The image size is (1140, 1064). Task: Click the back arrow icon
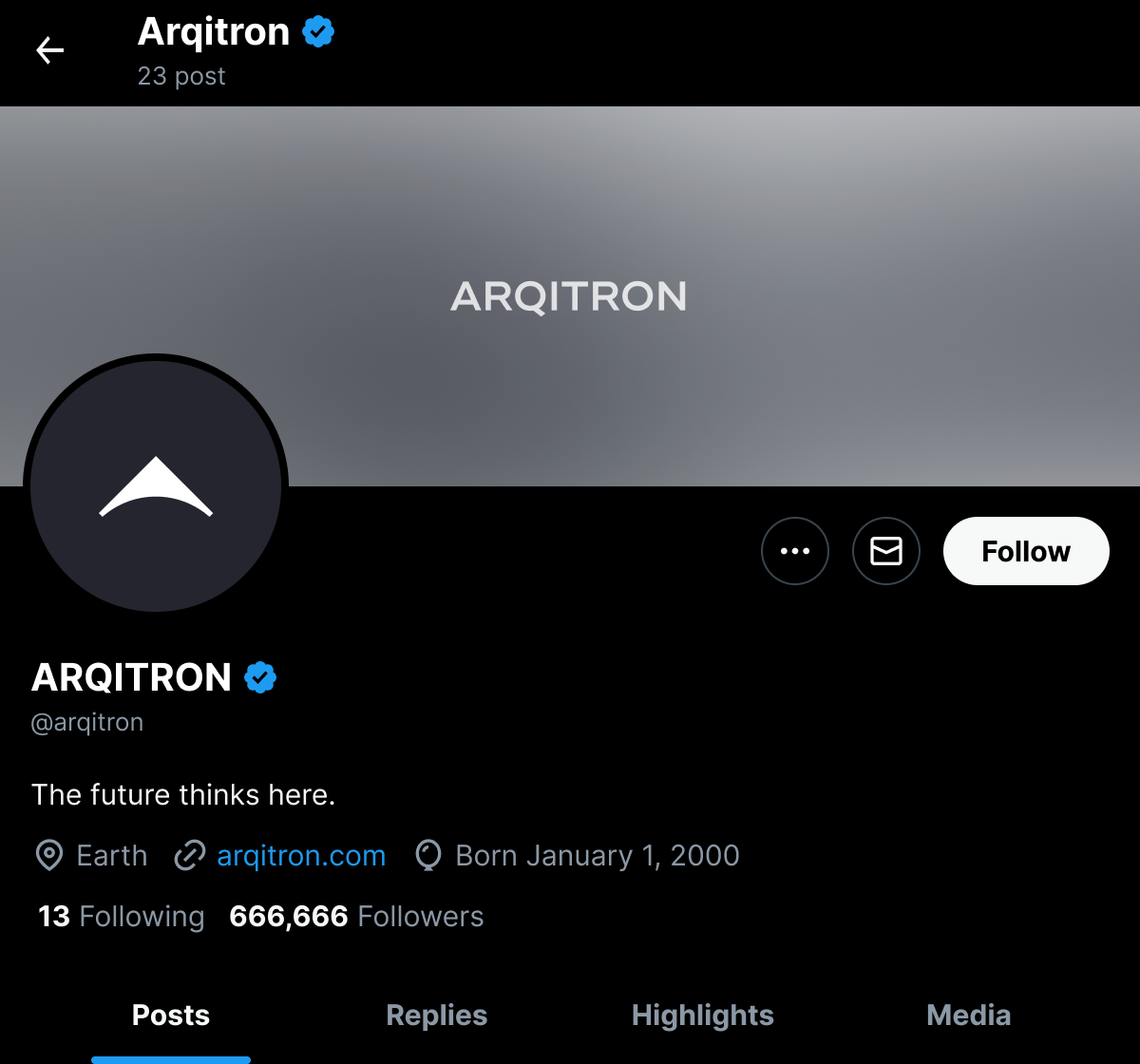(x=49, y=50)
